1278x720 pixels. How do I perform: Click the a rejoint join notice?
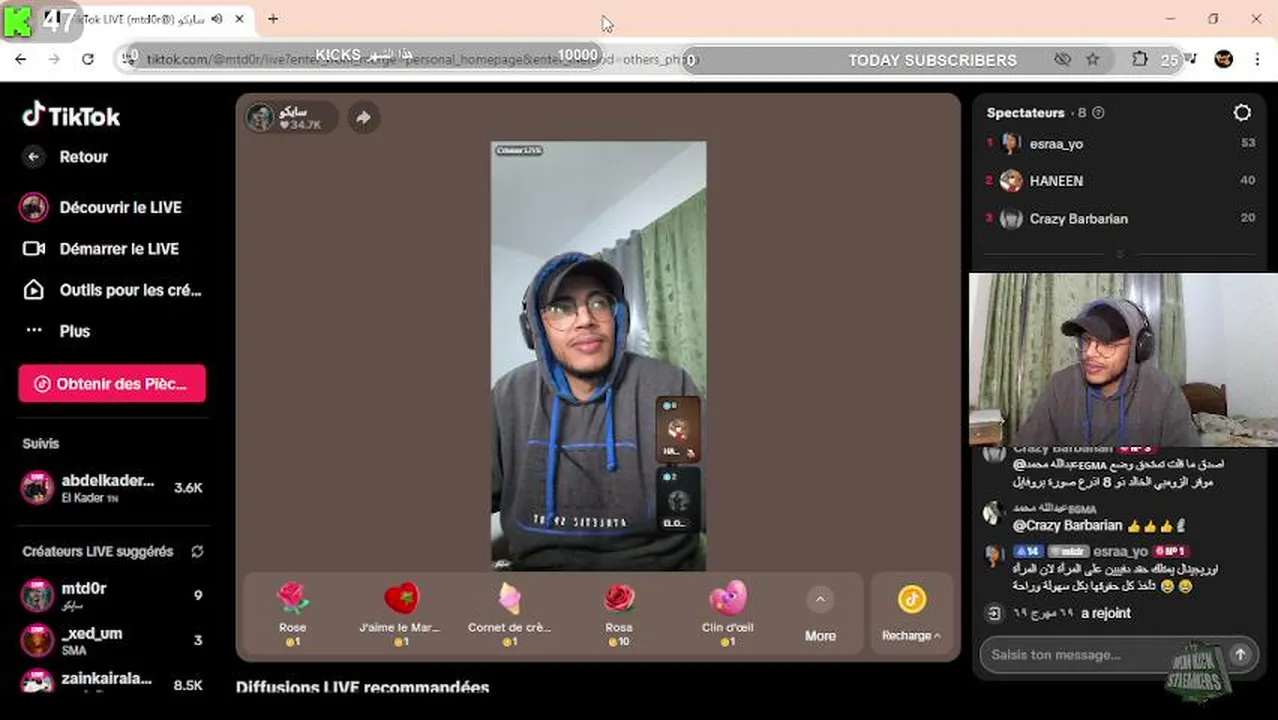[x=1106, y=613]
